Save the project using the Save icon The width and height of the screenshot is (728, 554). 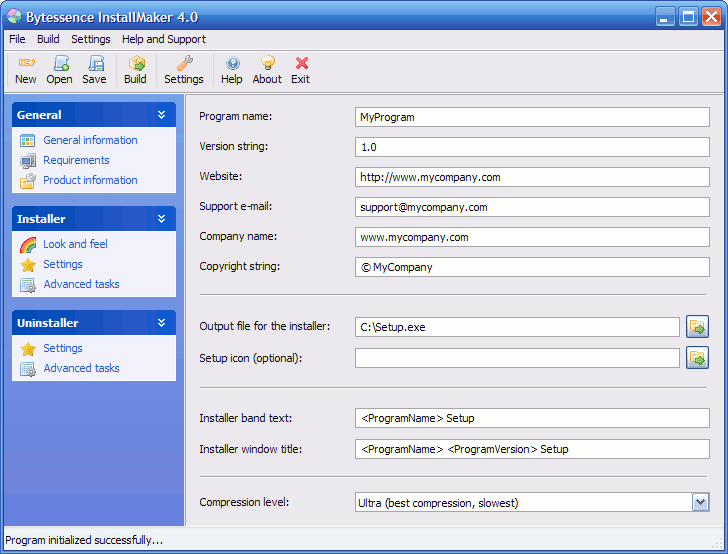(x=94, y=64)
